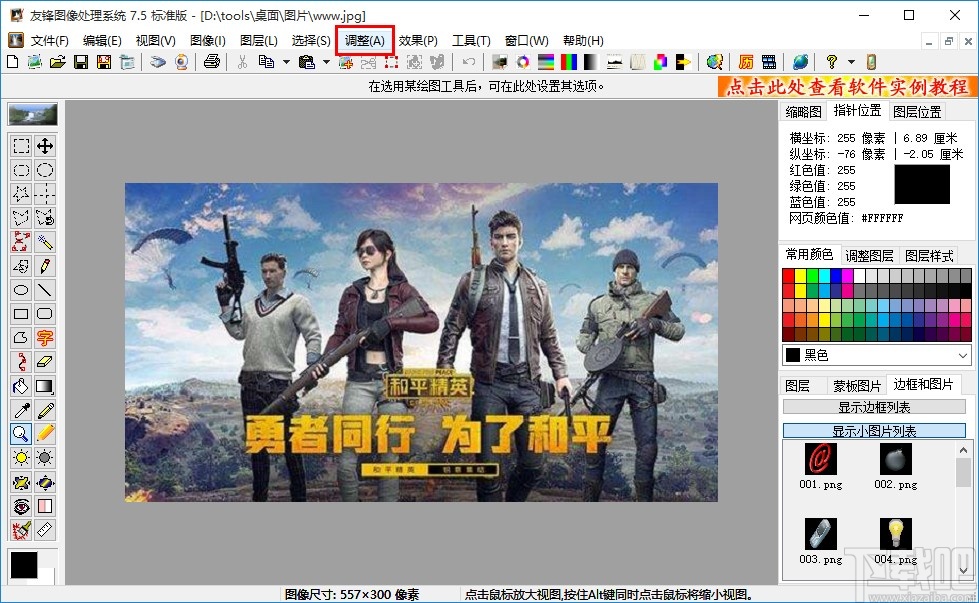Open file with the yellow folder icon
The image size is (979, 603).
tap(57, 62)
